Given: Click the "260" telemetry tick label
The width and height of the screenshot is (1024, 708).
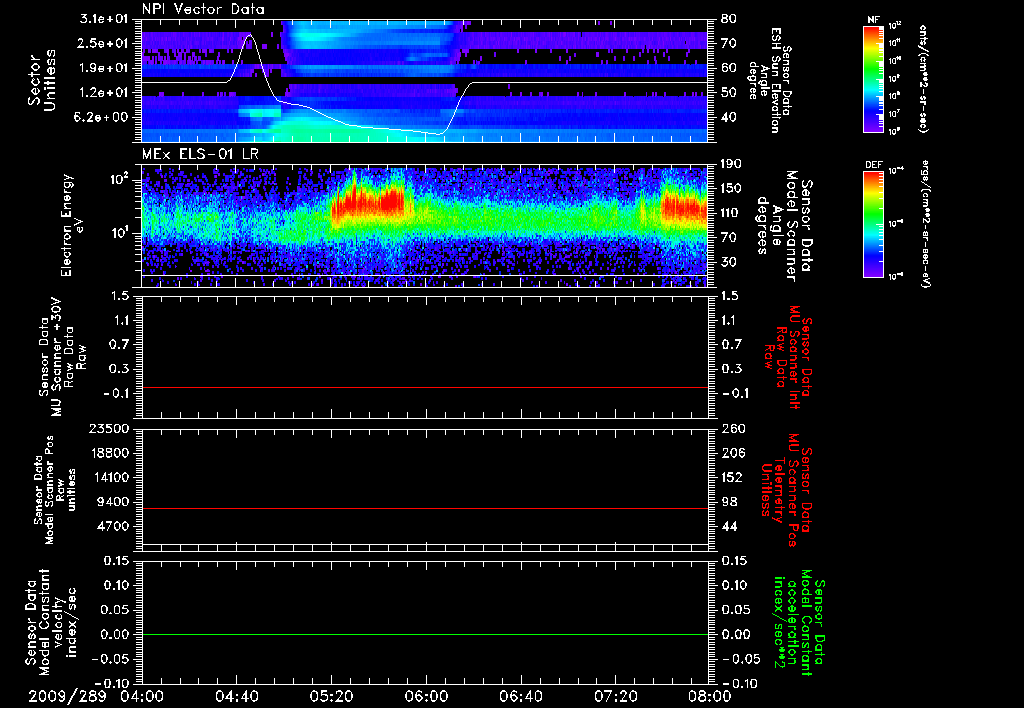Looking at the screenshot, I should 732,429.
